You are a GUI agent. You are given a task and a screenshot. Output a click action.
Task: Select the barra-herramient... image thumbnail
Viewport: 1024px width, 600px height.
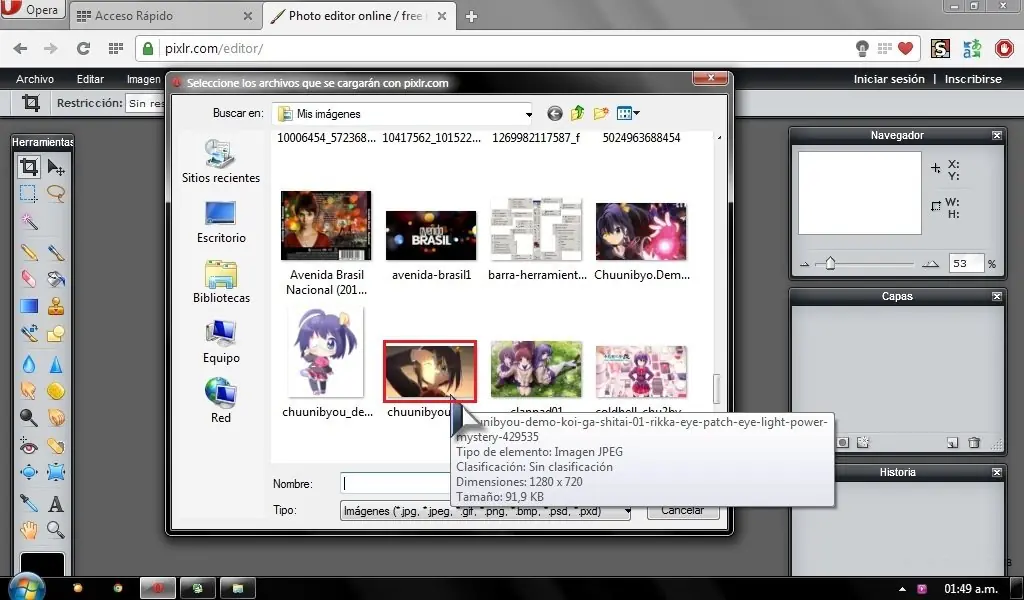click(536, 230)
